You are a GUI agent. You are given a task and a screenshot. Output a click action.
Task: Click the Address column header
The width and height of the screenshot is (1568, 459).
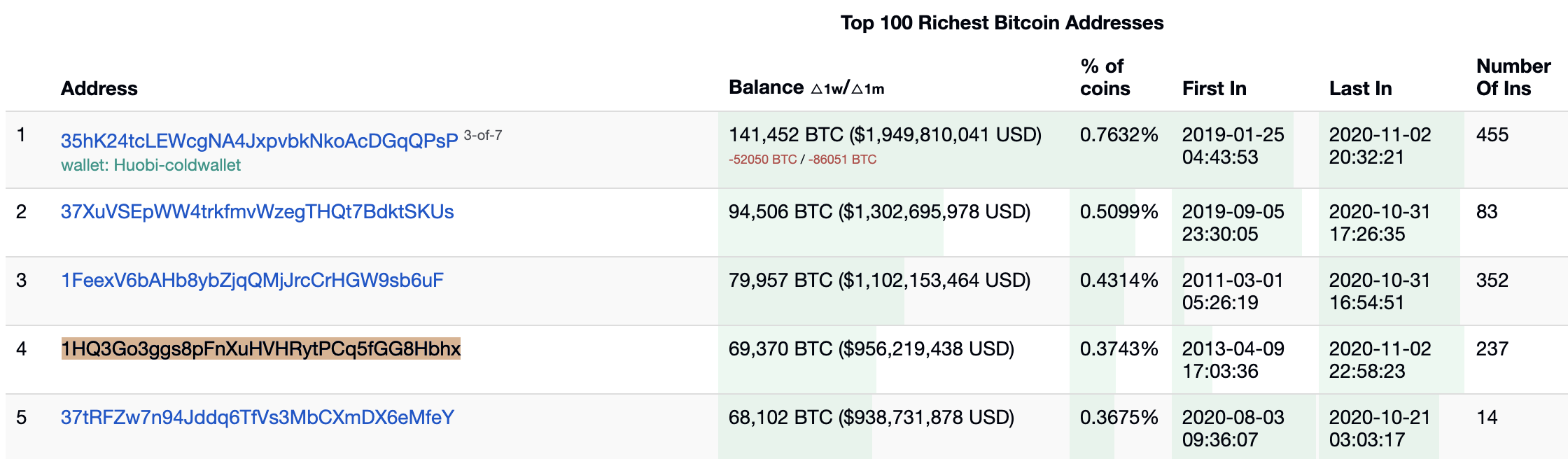point(99,89)
